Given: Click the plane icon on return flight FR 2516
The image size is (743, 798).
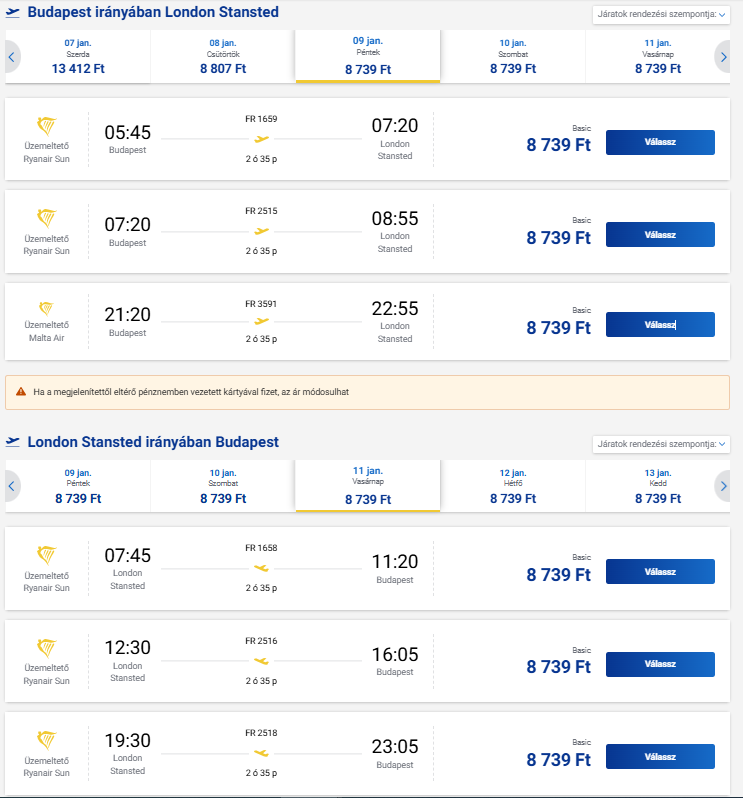Looking at the screenshot, I should [x=262, y=661].
